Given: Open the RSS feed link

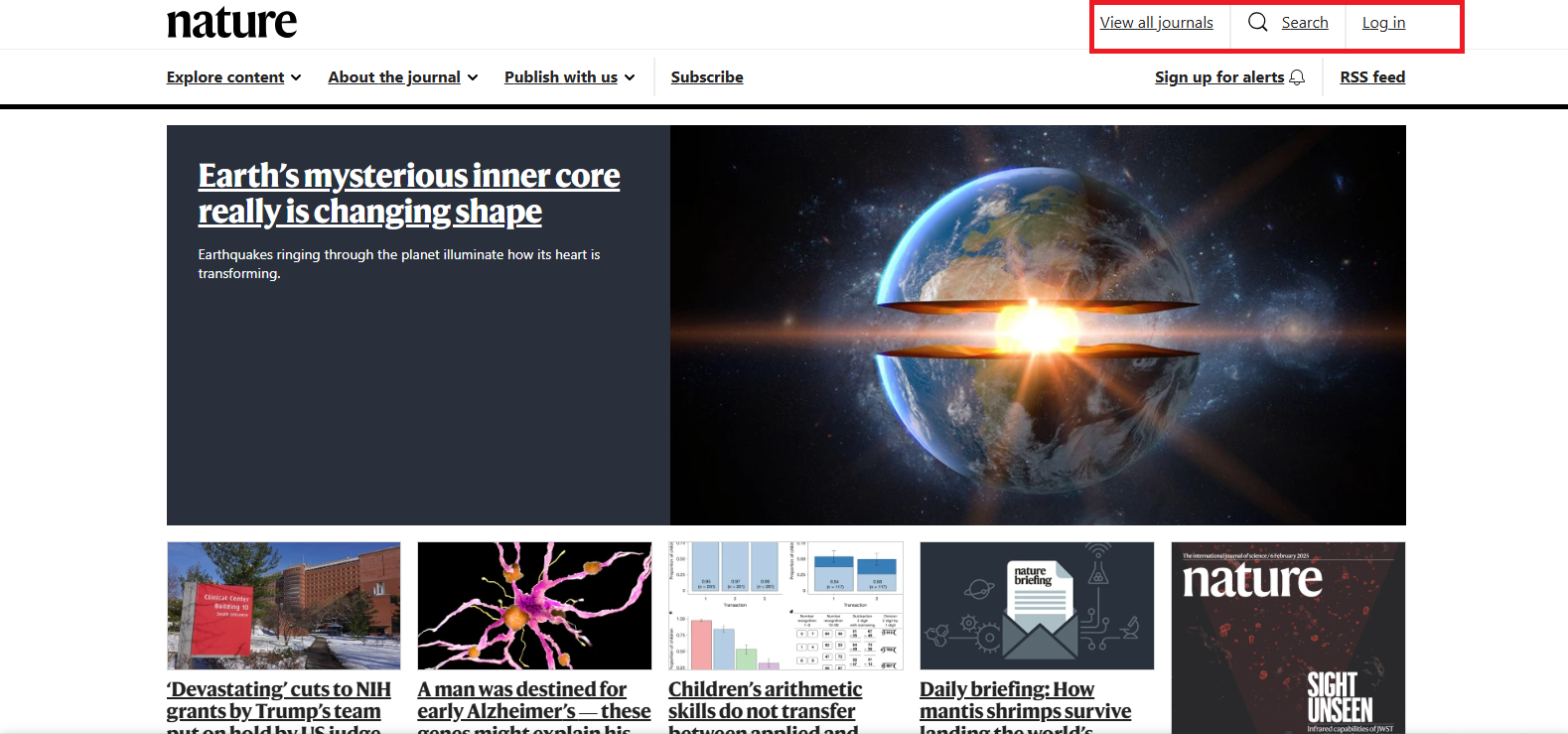Looking at the screenshot, I should coord(1371,77).
